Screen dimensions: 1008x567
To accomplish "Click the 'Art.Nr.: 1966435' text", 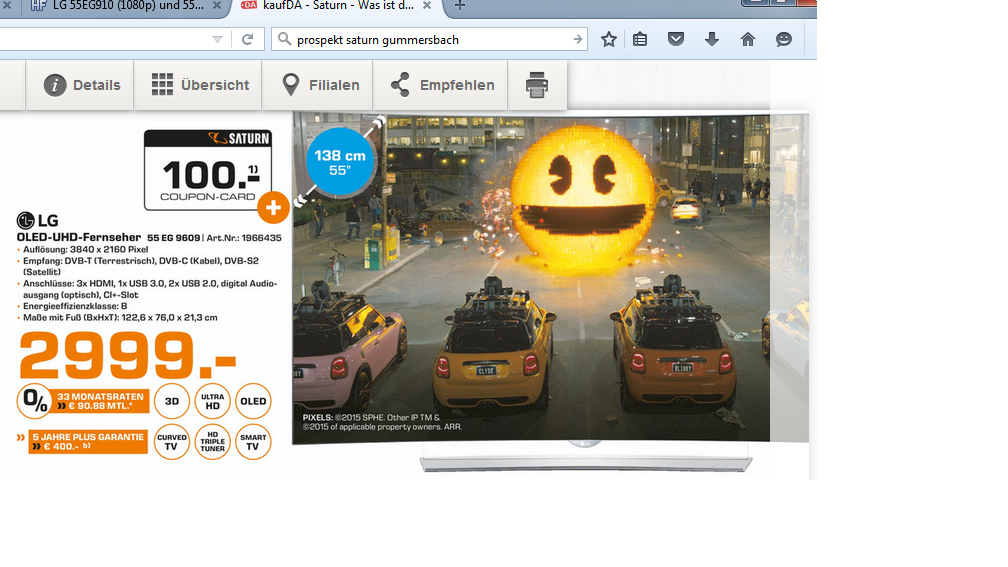I will [244, 238].
